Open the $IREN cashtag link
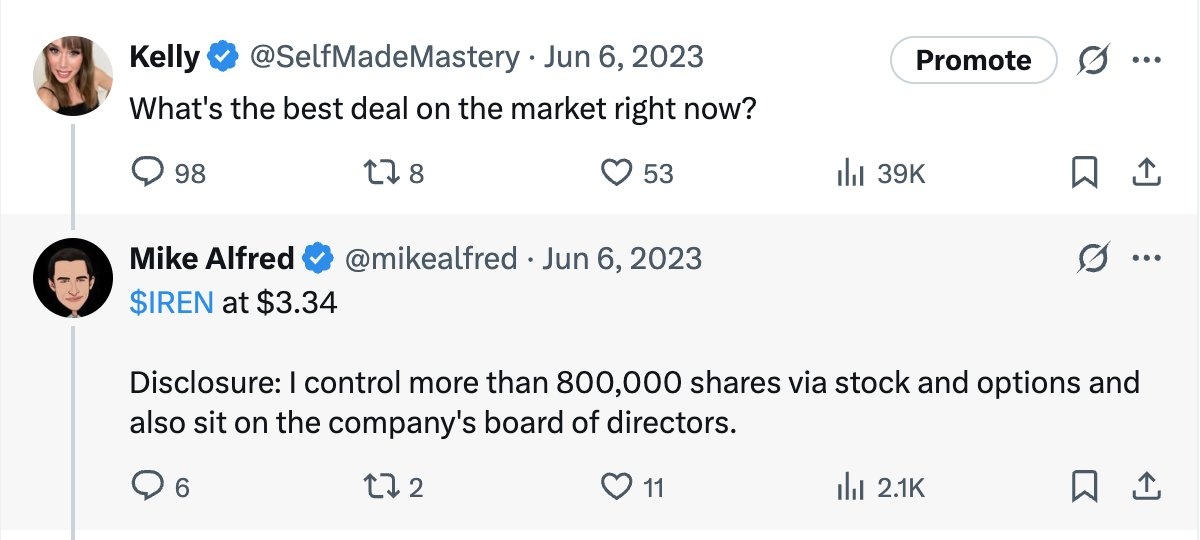The height and width of the screenshot is (540, 1200). click(171, 302)
